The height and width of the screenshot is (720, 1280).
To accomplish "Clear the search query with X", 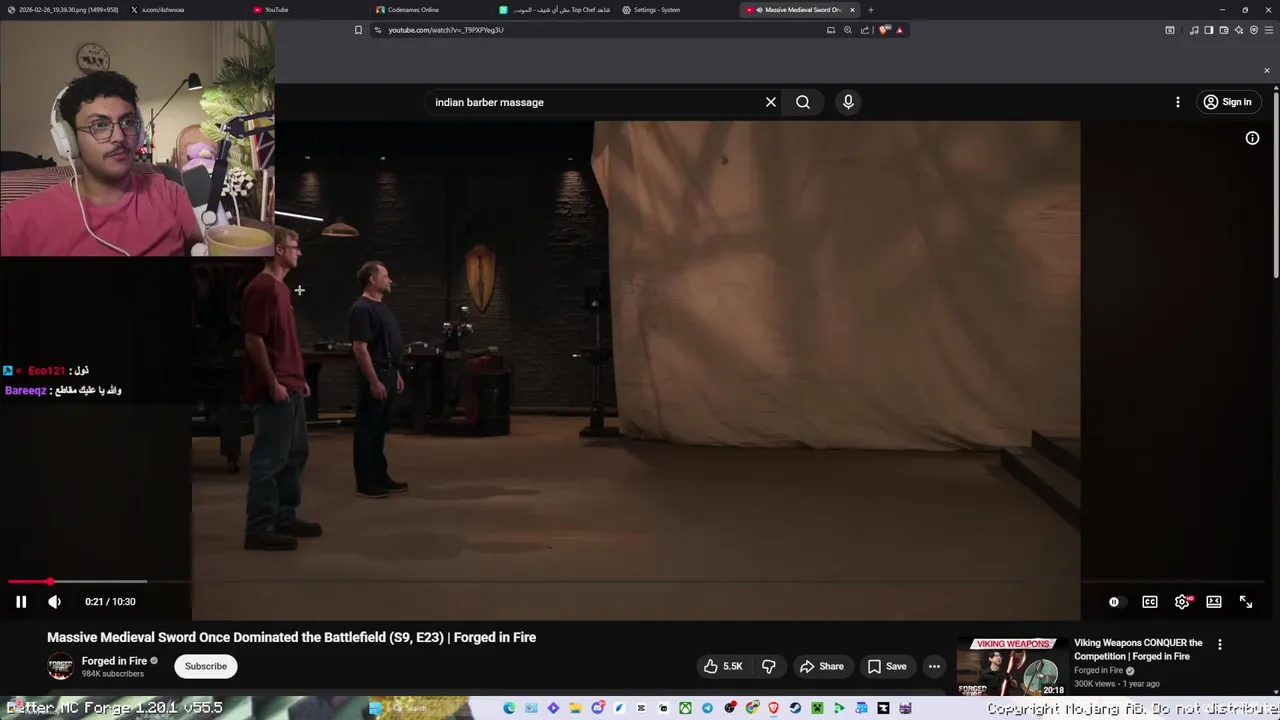I will [771, 102].
